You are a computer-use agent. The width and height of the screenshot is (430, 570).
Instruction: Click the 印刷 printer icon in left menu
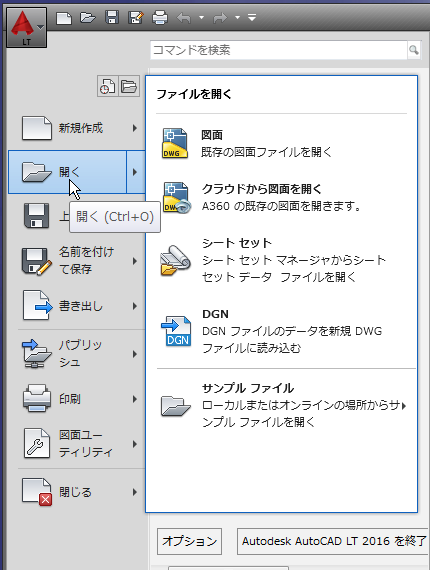[x=37, y=398]
